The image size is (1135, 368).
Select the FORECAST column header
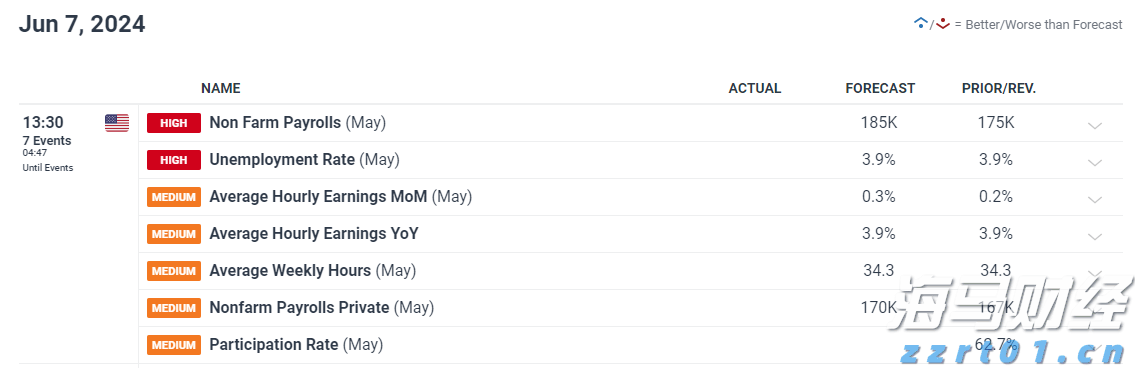coord(880,88)
